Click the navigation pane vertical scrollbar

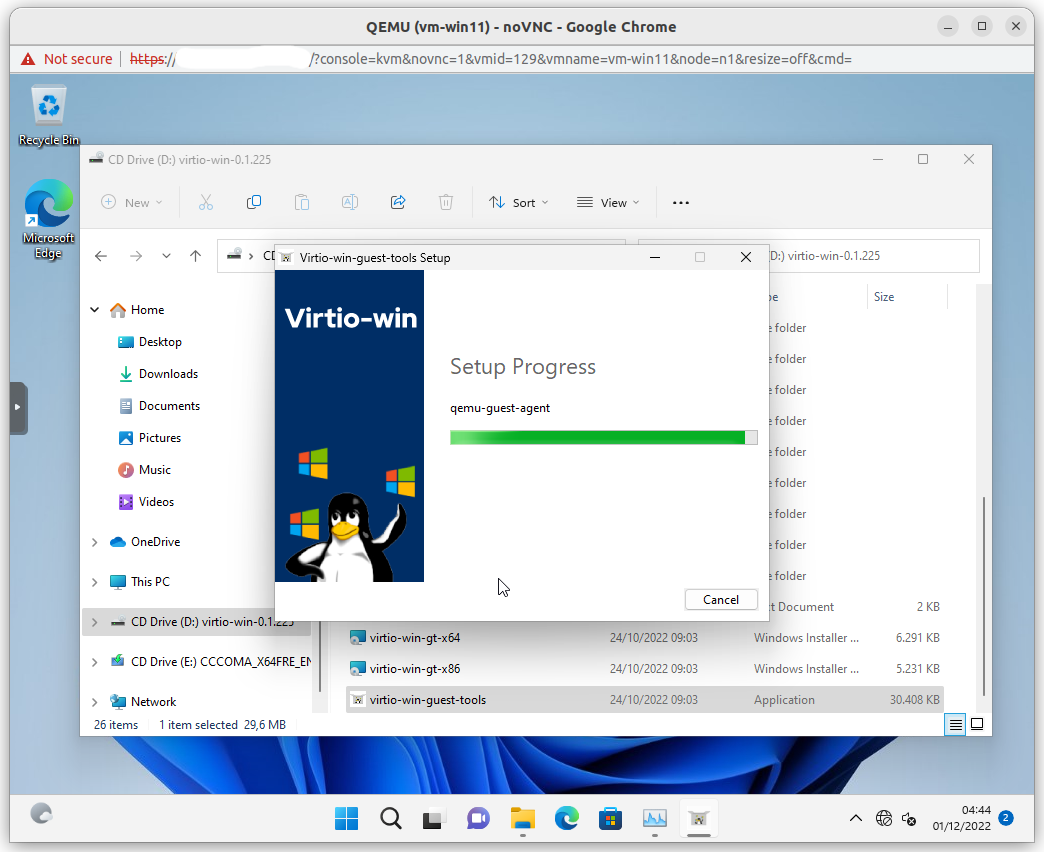320,656
